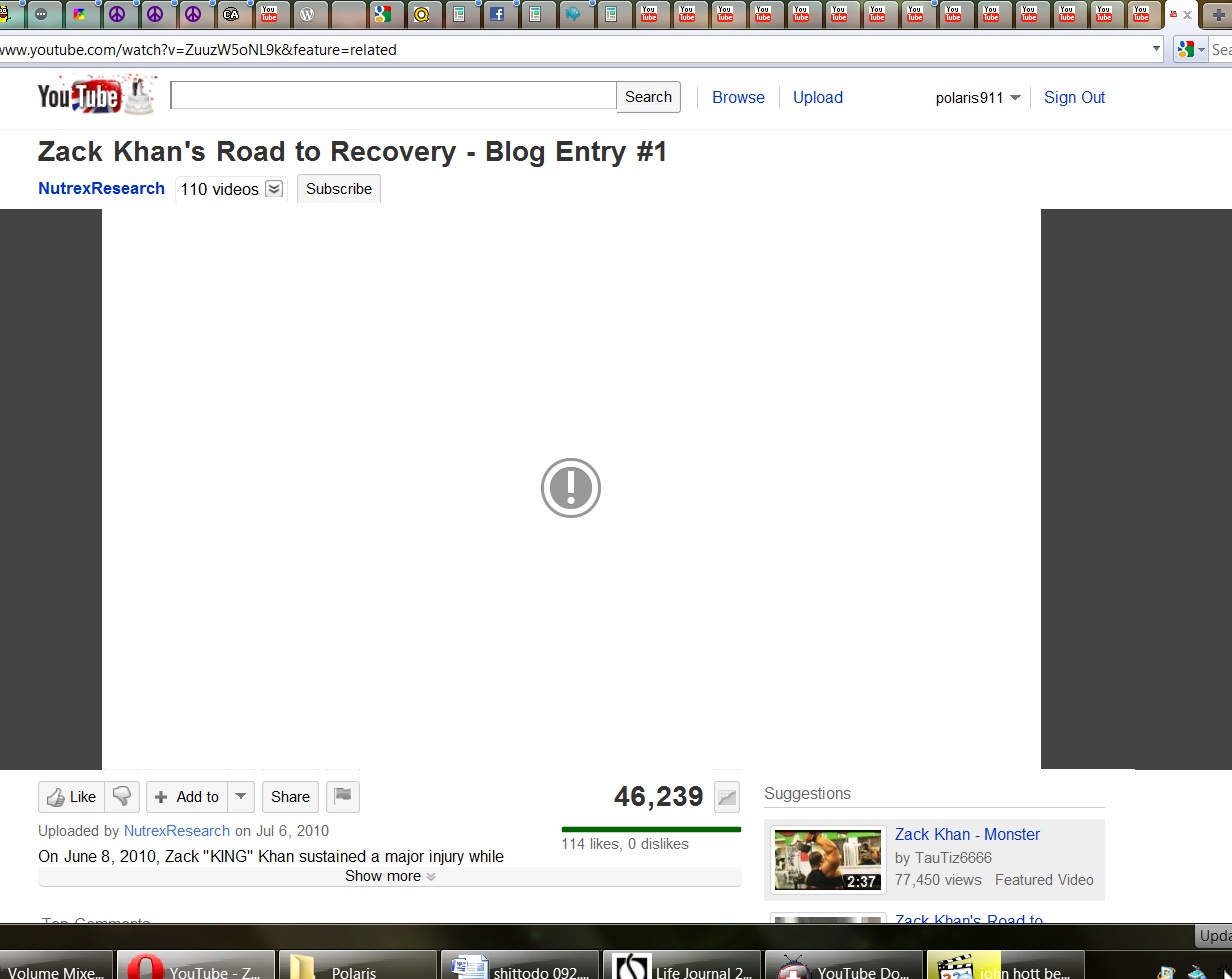This screenshot has width=1232, height=979.
Task: Open the Add to dropdown arrow
Action: click(240, 797)
